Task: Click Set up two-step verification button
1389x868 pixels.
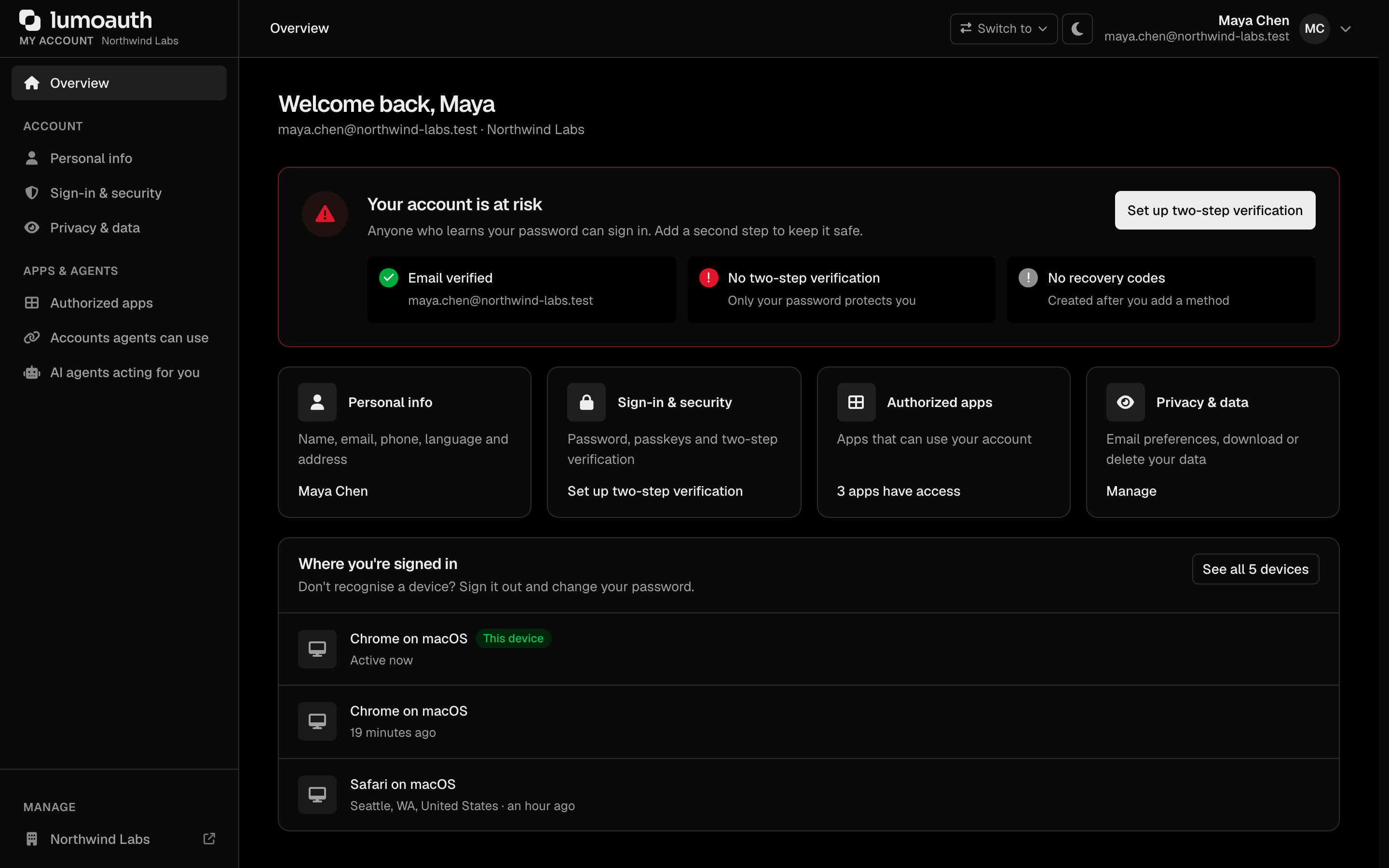Action: (x=1214, y=210)
